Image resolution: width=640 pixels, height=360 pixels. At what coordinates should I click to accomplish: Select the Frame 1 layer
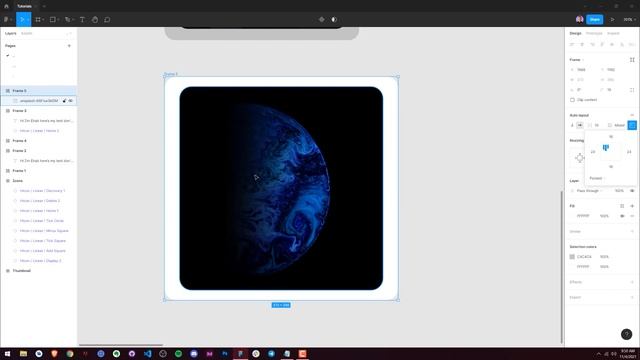[x=38, y=171]
